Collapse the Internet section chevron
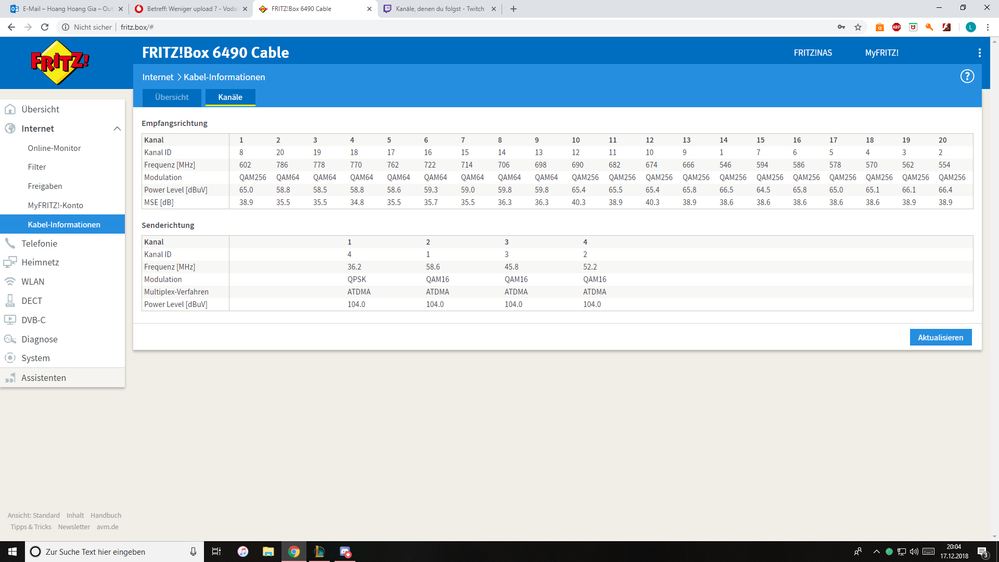999x562 pixels. pyautogui.click(x=117, y=129)
